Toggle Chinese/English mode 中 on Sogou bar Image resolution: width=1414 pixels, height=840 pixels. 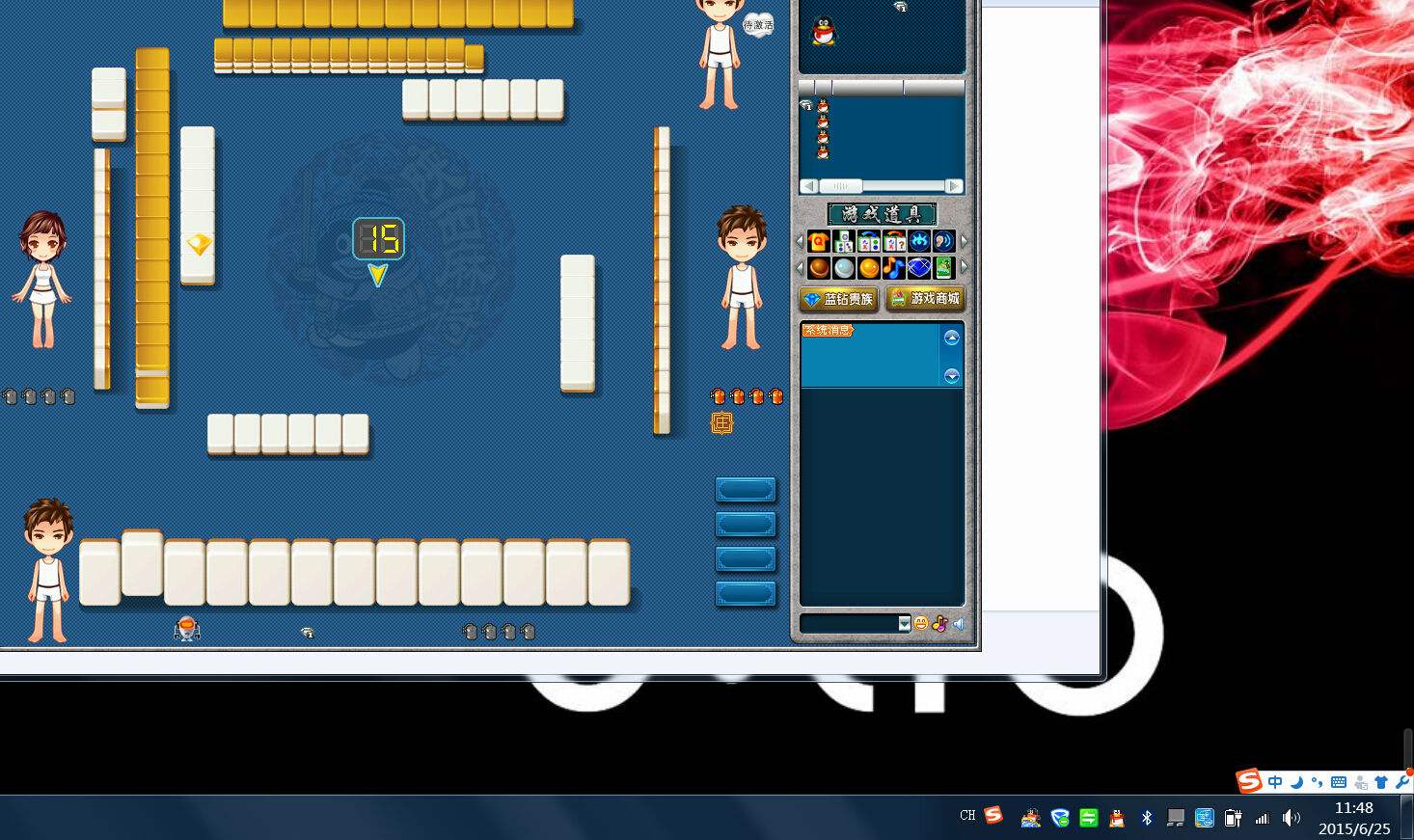pyautogui.click(x=1276, y=782)
